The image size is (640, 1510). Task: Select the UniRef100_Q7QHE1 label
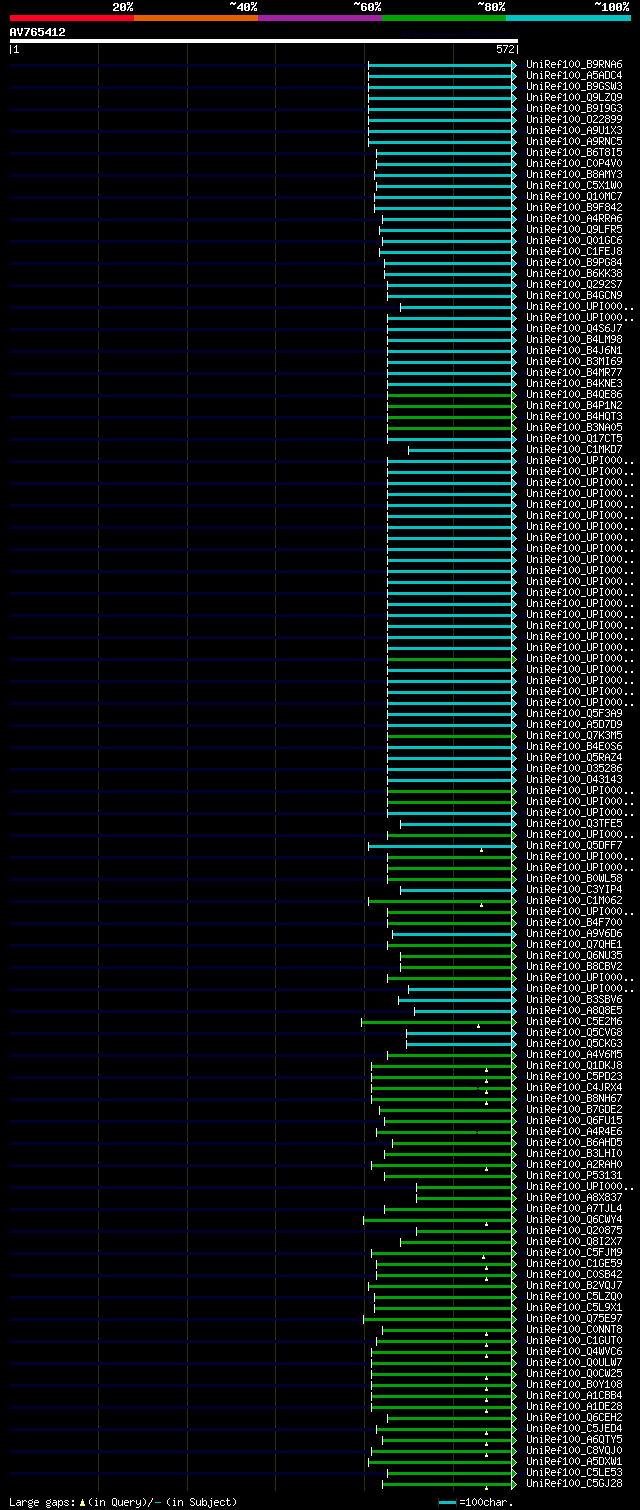[574, 945]
